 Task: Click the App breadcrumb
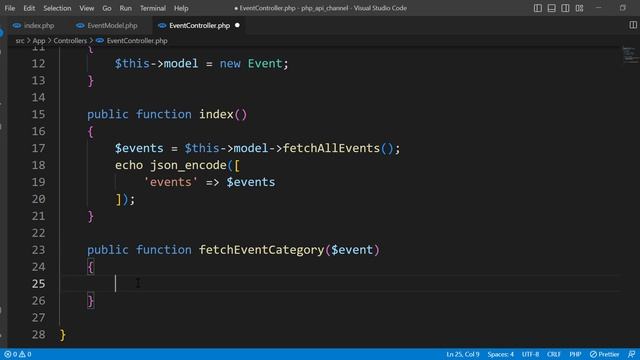(x=39, y=41)
